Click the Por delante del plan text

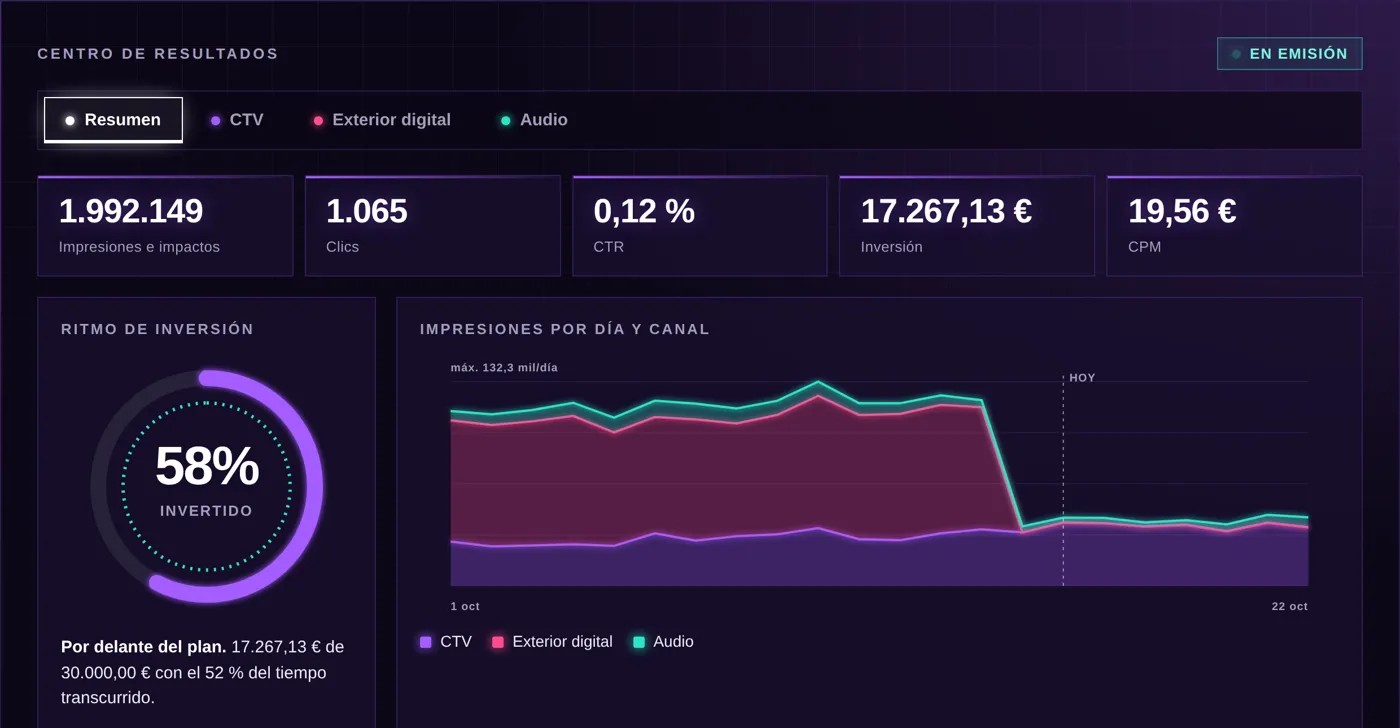click(144, 647)
